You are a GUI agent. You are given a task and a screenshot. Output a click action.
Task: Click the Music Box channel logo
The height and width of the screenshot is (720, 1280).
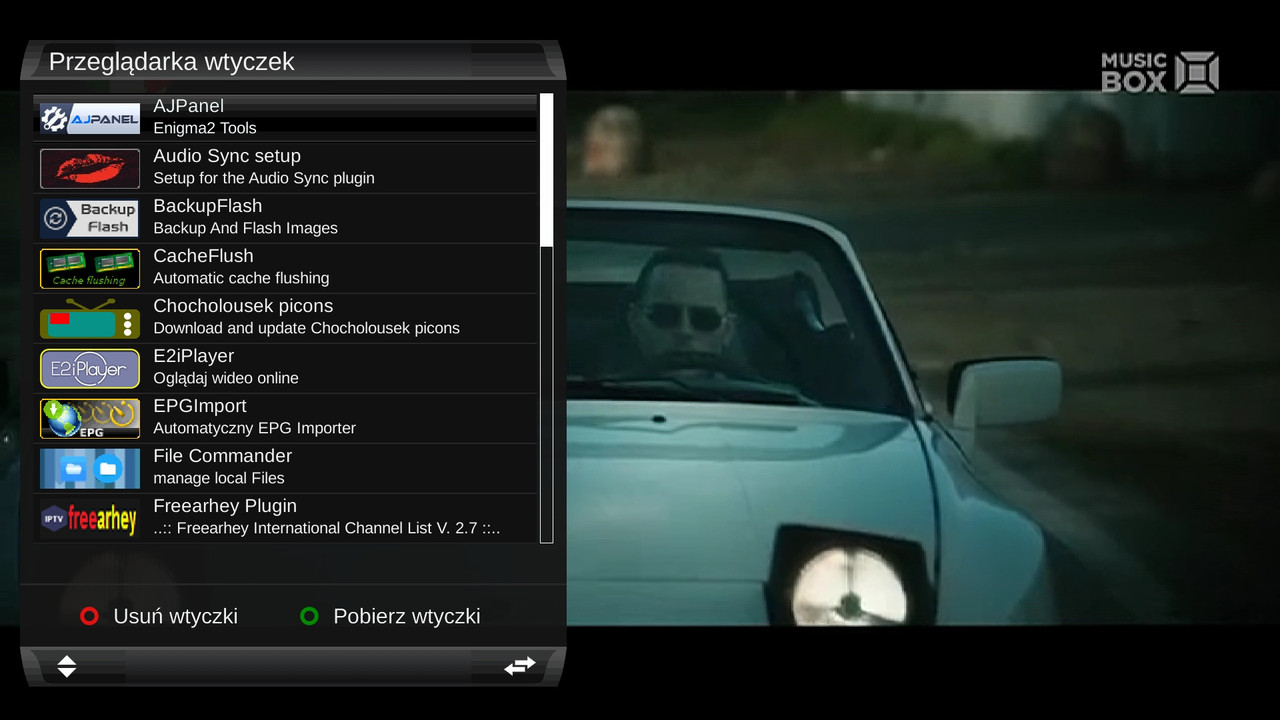click(x=1160, y=73)
